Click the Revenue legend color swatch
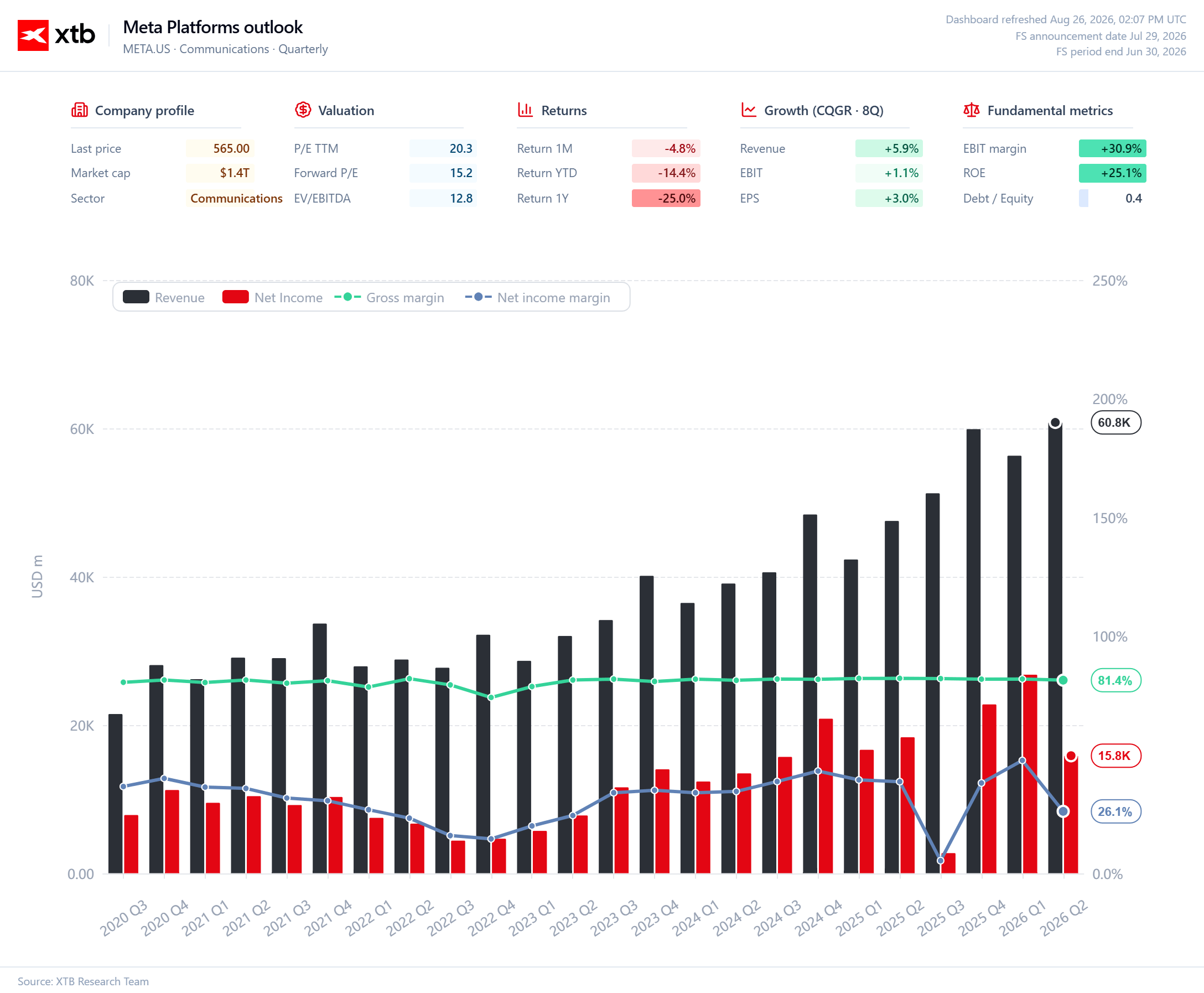The image size is (1204, 993). (x=136, y=297)
